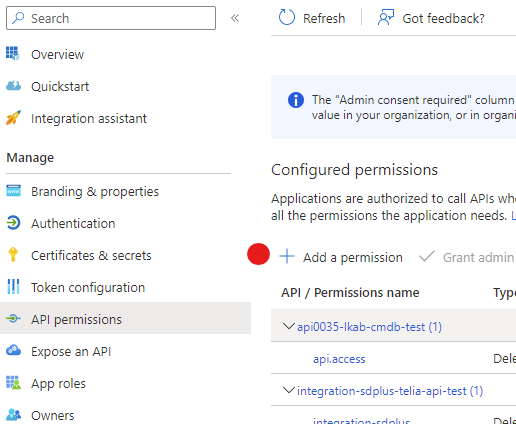The image size is (516, 424).
Task: Click the Certificates key icon
Action: click(x=13, y=255)
